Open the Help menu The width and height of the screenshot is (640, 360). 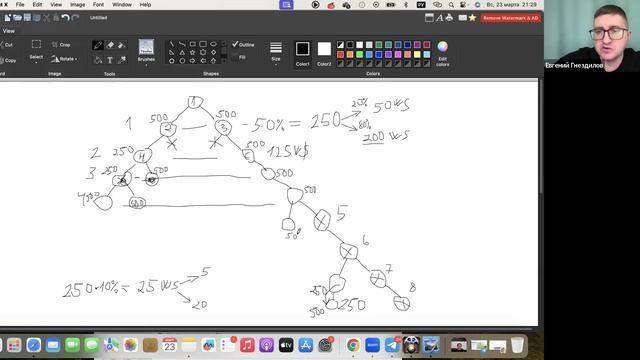coord(145,4)
